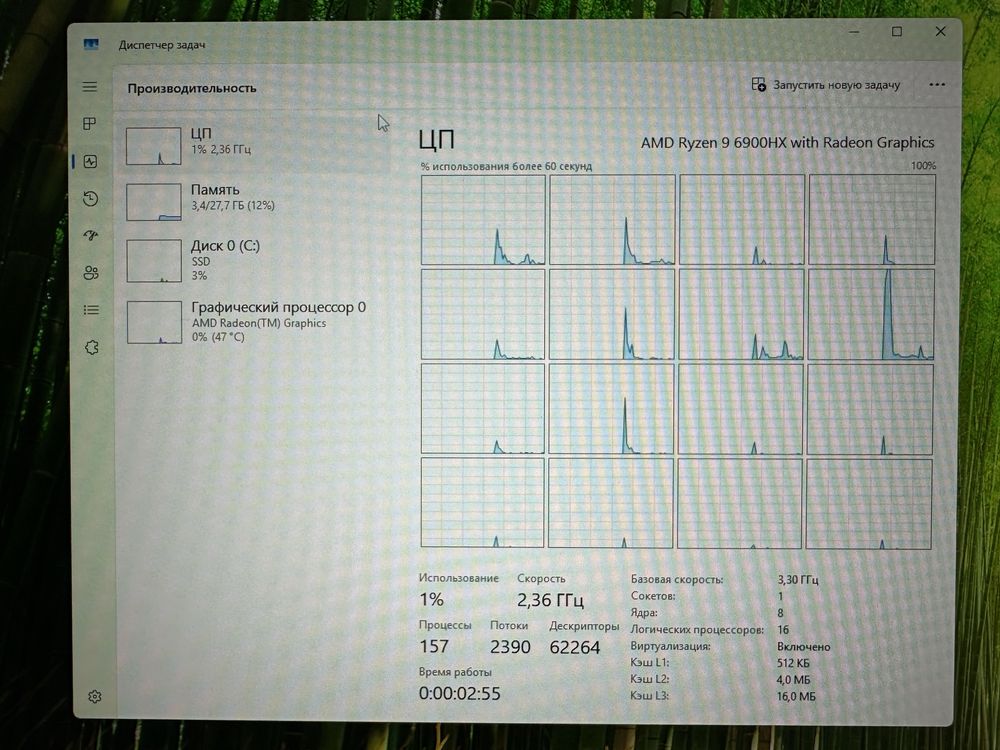This screenshot has width=1000, height=750.
Task: Open Task Manager settings gear
Action: (x=95, y=696)
